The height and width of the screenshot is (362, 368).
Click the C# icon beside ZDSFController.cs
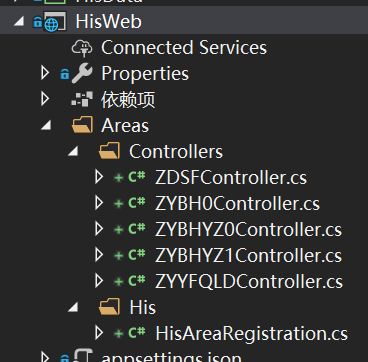(x=137, y=177)
